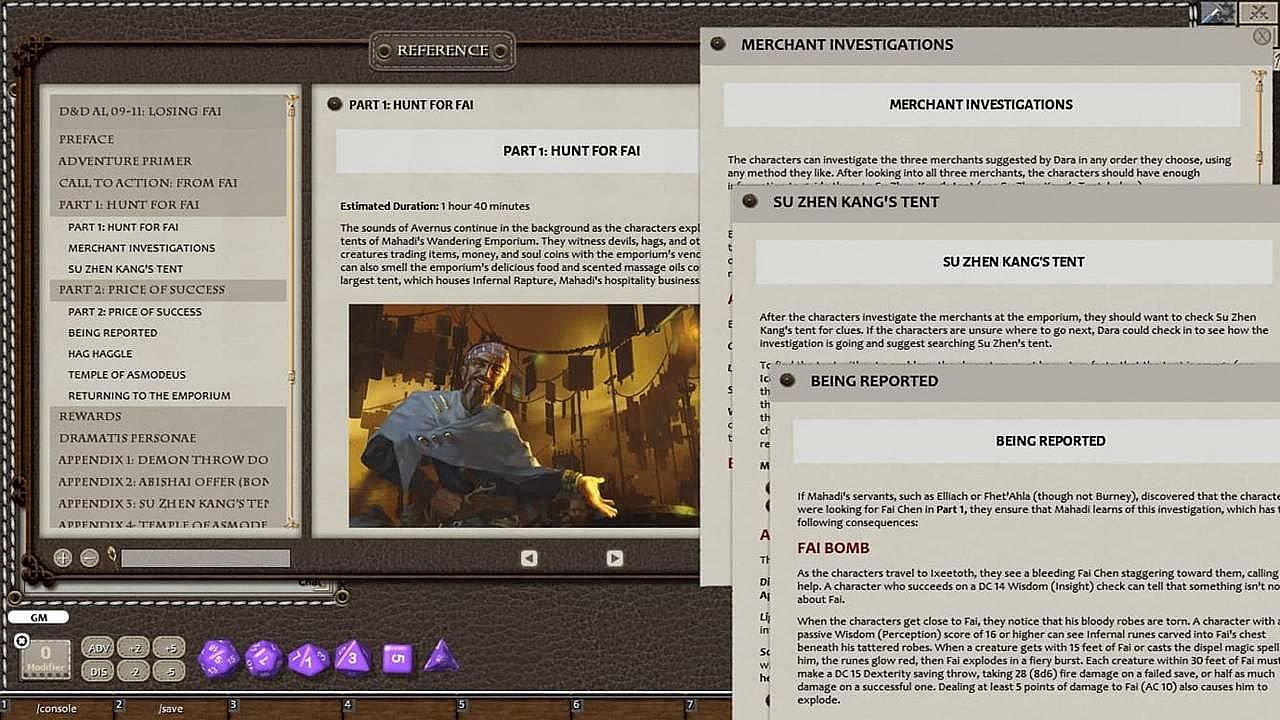1280x720 pixels.
Task: Roll the purple d6 die
Action: (397, 658)
